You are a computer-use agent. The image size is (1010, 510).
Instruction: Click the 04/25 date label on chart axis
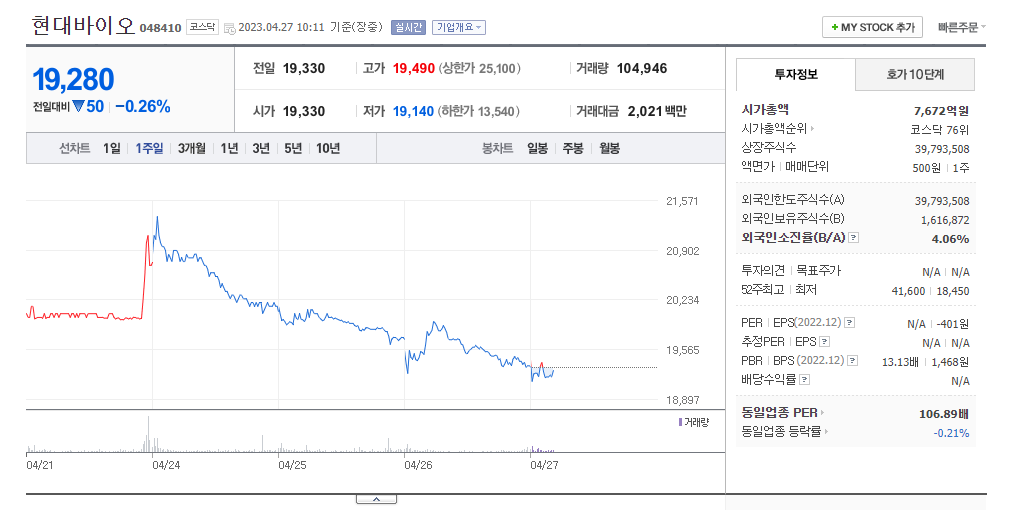tap(292, 465)
